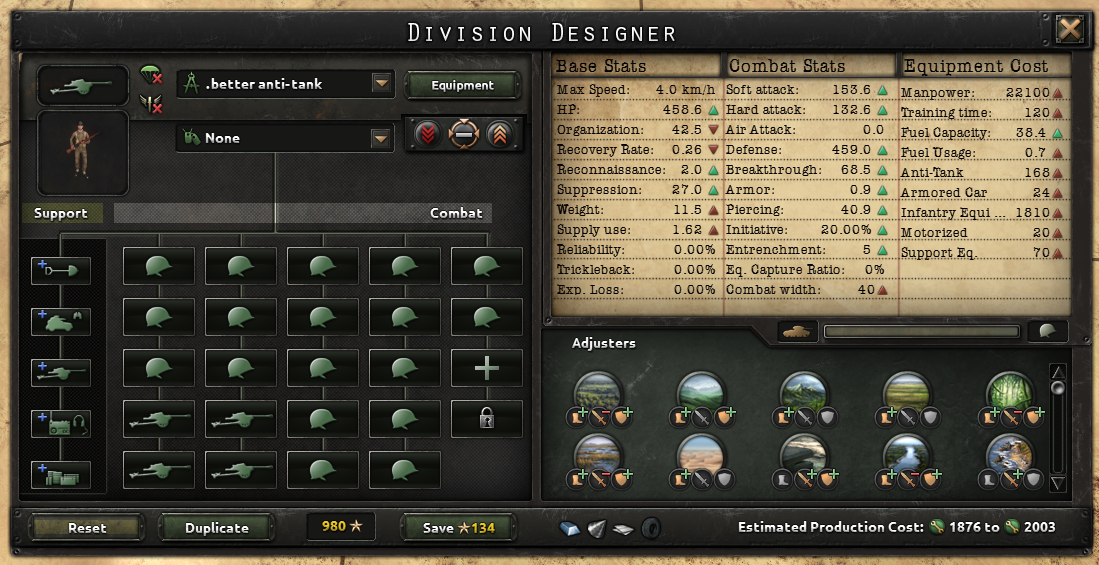This screenshot has width=1099, height=565.
Task: Click the Equipment button
Action: 463,85
